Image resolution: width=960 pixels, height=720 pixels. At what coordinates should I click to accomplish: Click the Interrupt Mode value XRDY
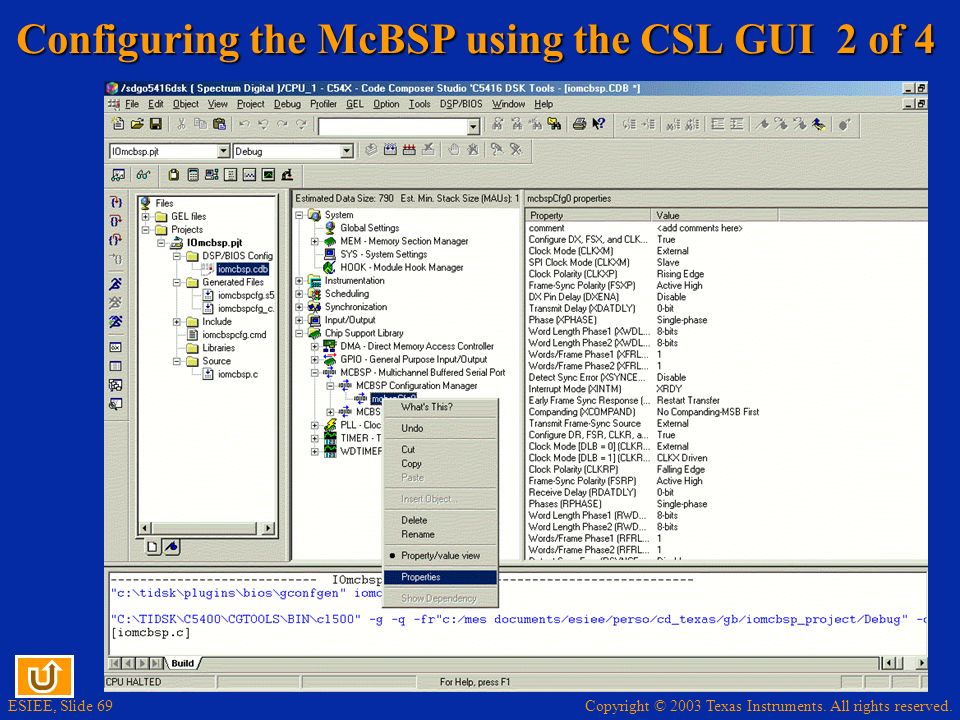pyautogui.click(x=669, y=389)
